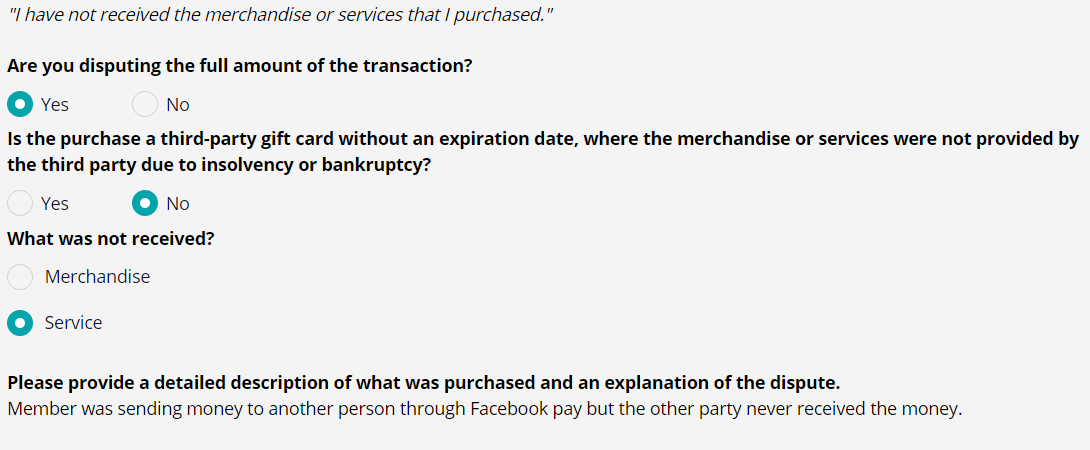Click the 'Yes' label under full amount question

pos(55,105)
